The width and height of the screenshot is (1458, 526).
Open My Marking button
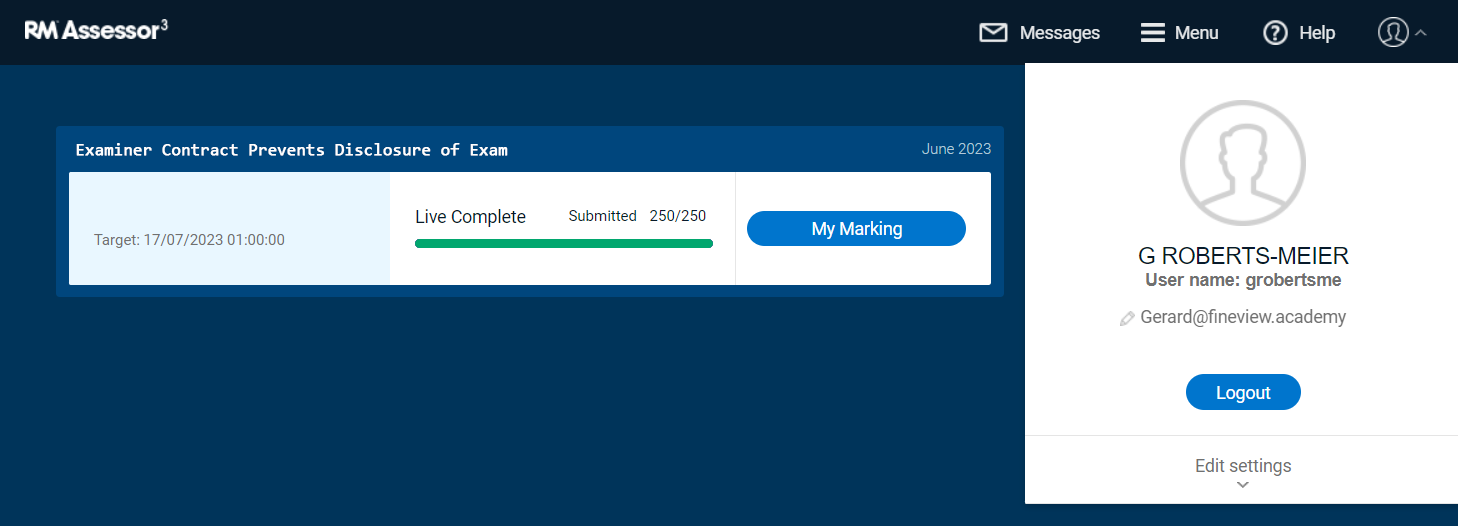(x=856, y=229)
